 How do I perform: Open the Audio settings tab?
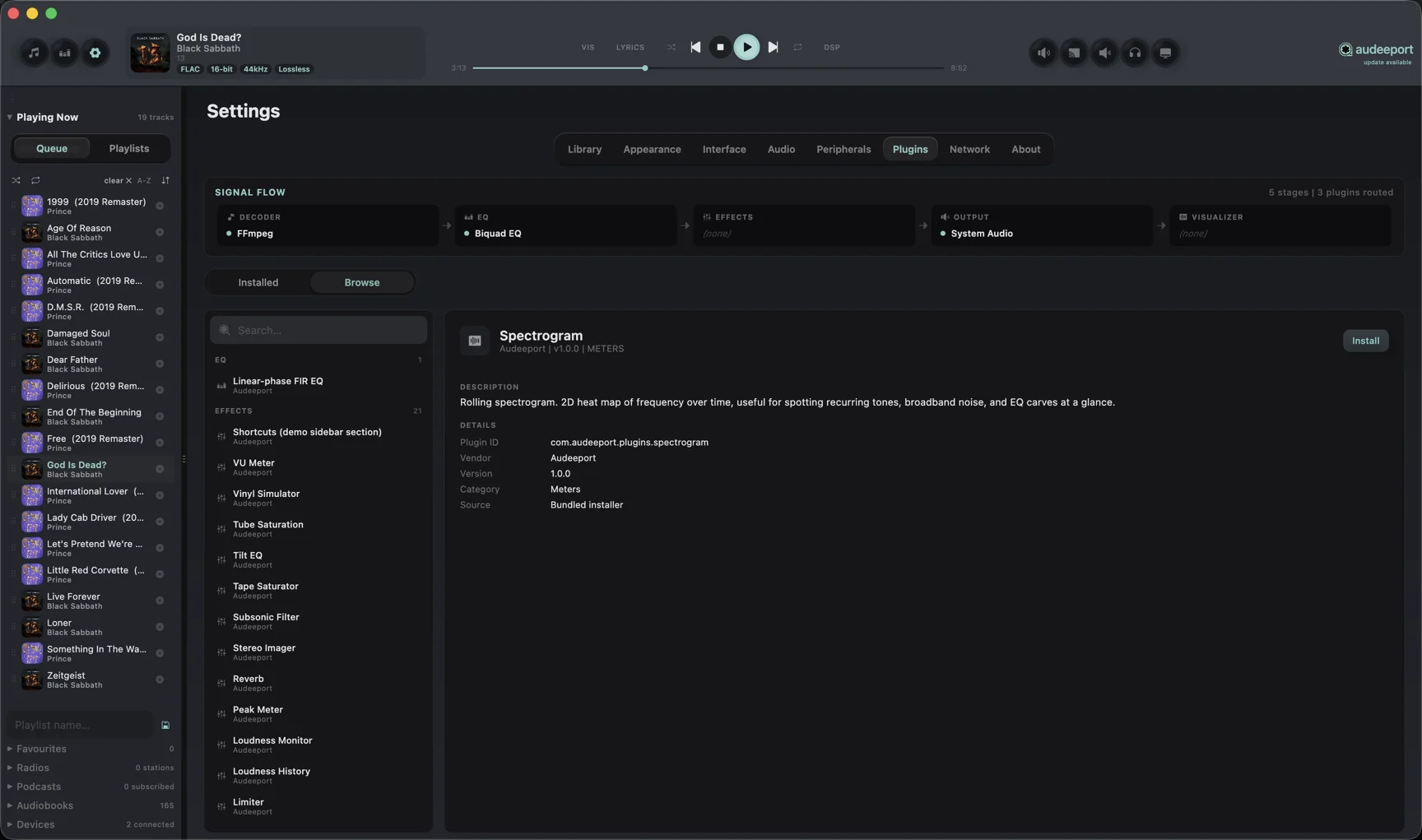click(x=781, y=149)
